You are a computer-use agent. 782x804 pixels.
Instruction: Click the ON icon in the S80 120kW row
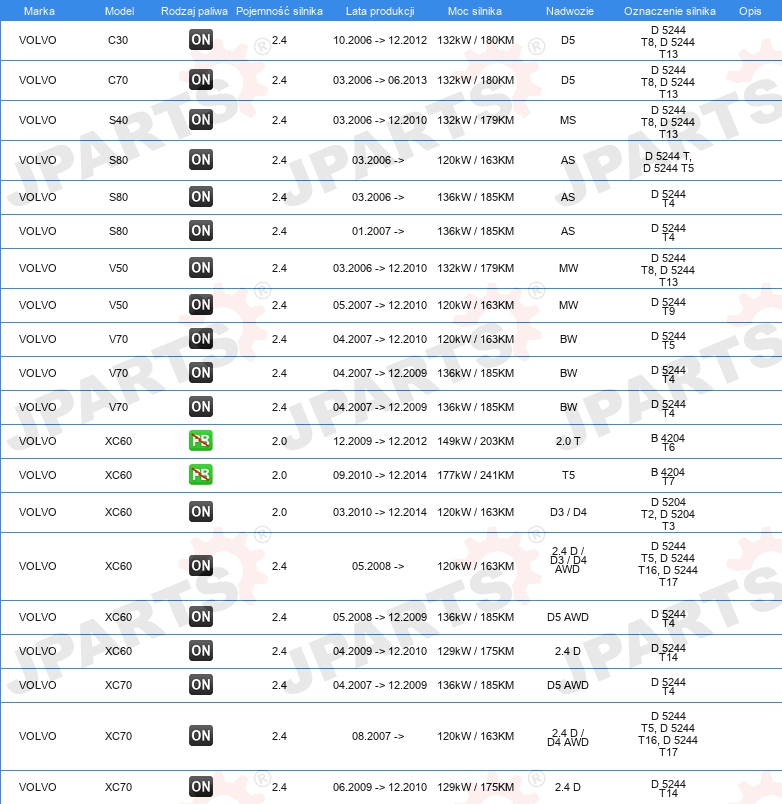coord(200,160)
